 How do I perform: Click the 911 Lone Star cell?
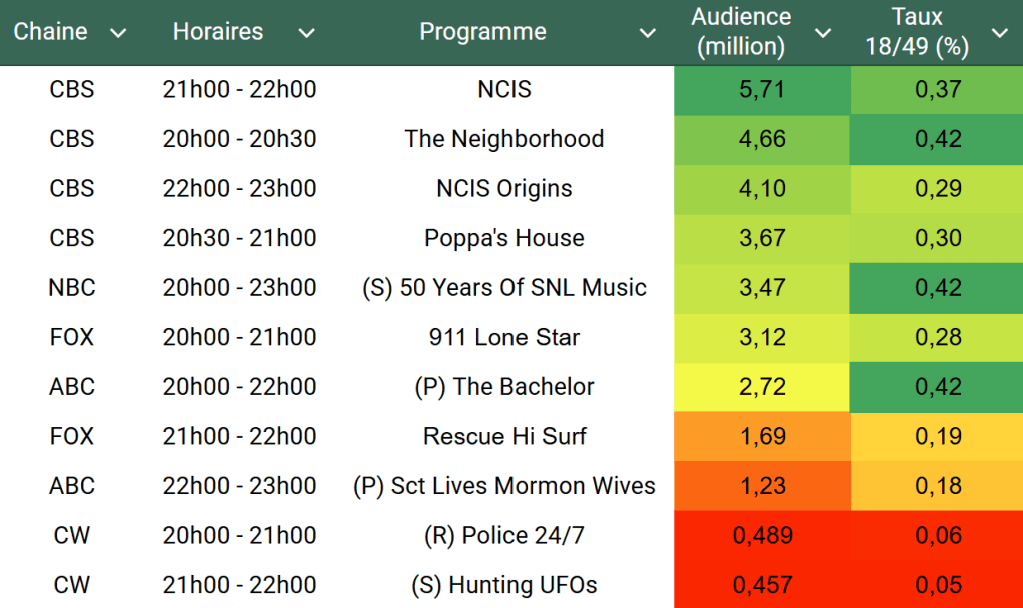coord(504,338)
